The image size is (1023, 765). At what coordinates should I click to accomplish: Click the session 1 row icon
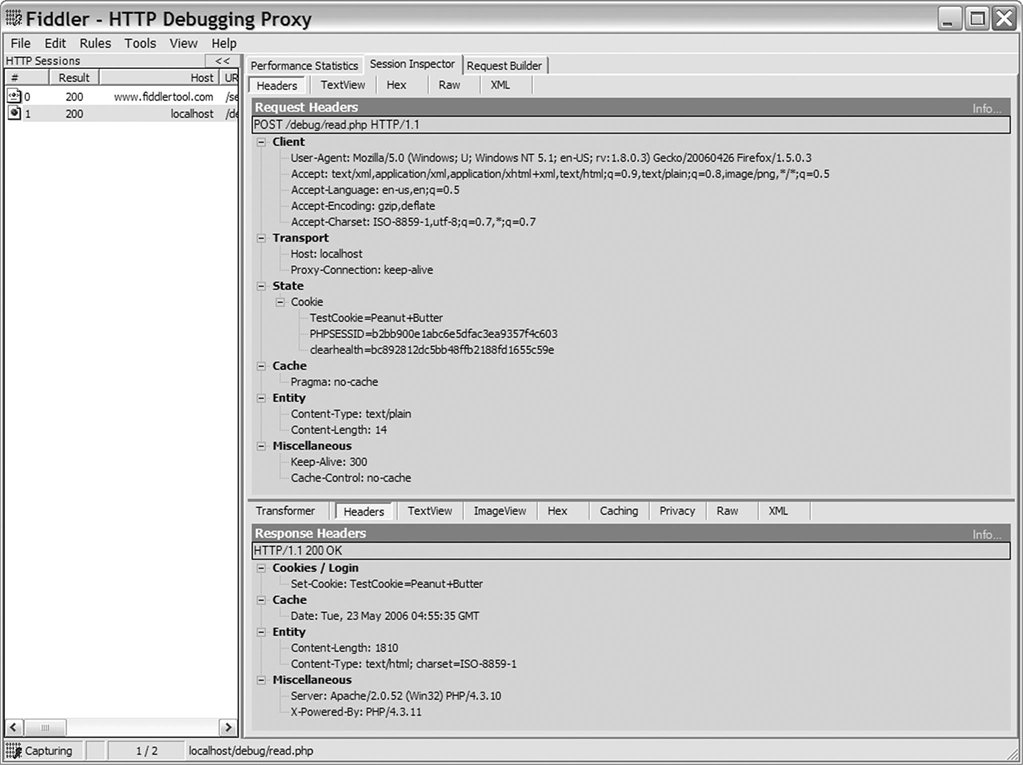pyautogui.click(x=14, y=113)
